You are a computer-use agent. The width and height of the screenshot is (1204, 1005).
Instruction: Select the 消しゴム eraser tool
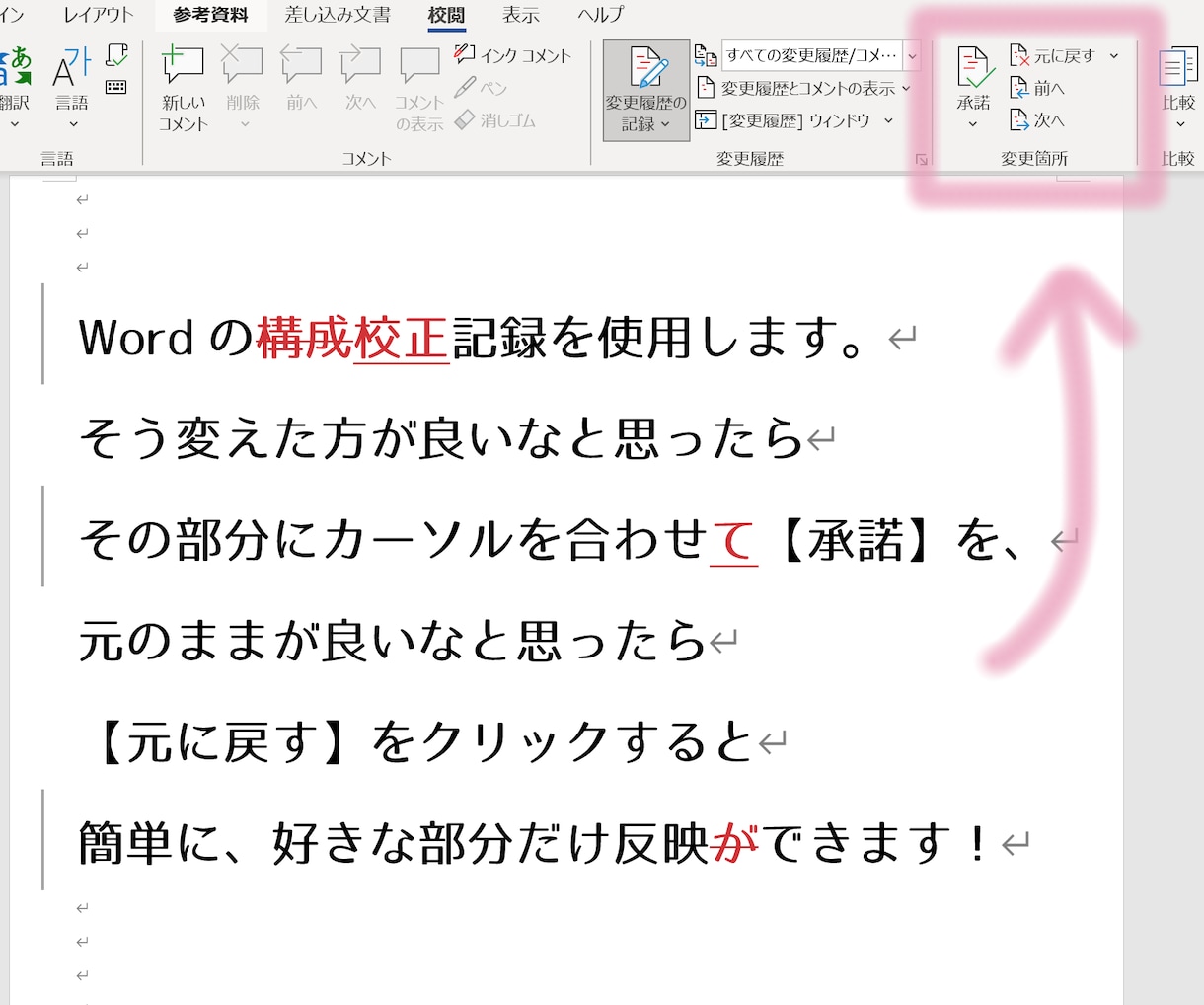point(495,120)
